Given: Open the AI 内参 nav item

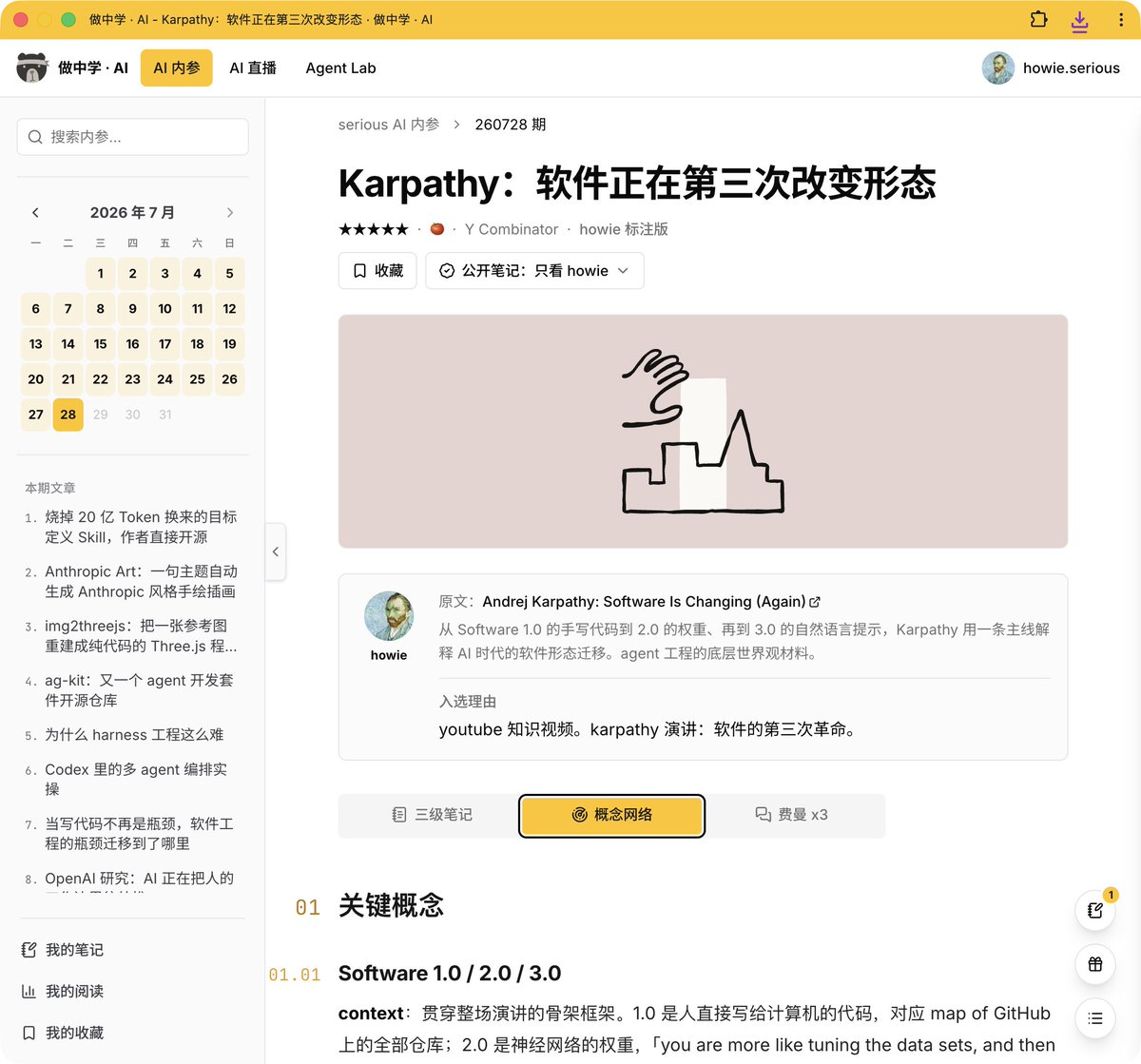Looking at the screenshot, I should (x=177, y=68).
